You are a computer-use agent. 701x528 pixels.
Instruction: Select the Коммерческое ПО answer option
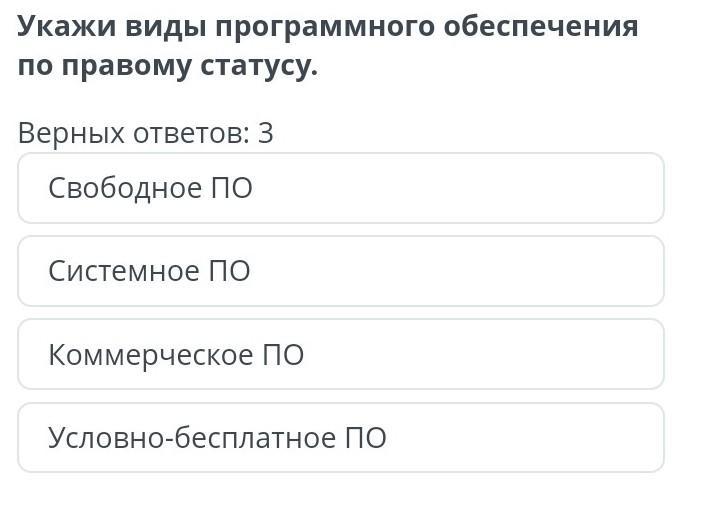[341, 355]
